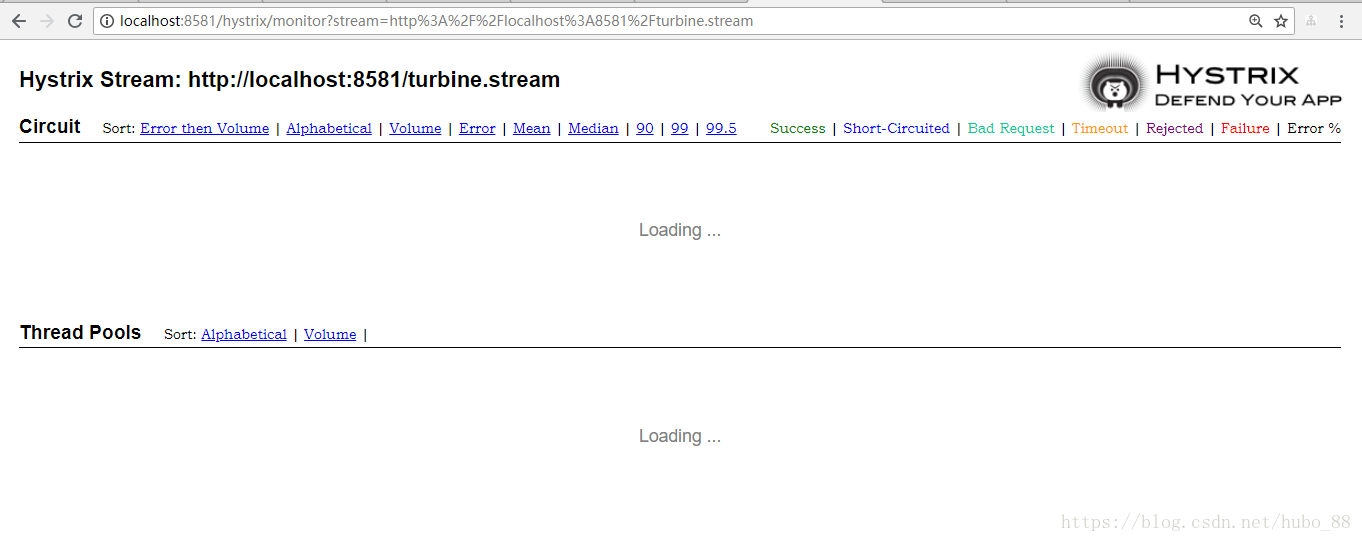Sort circuits Alphabetical
The height and width of the screenshot is (542, 1362).
point(329,128)
